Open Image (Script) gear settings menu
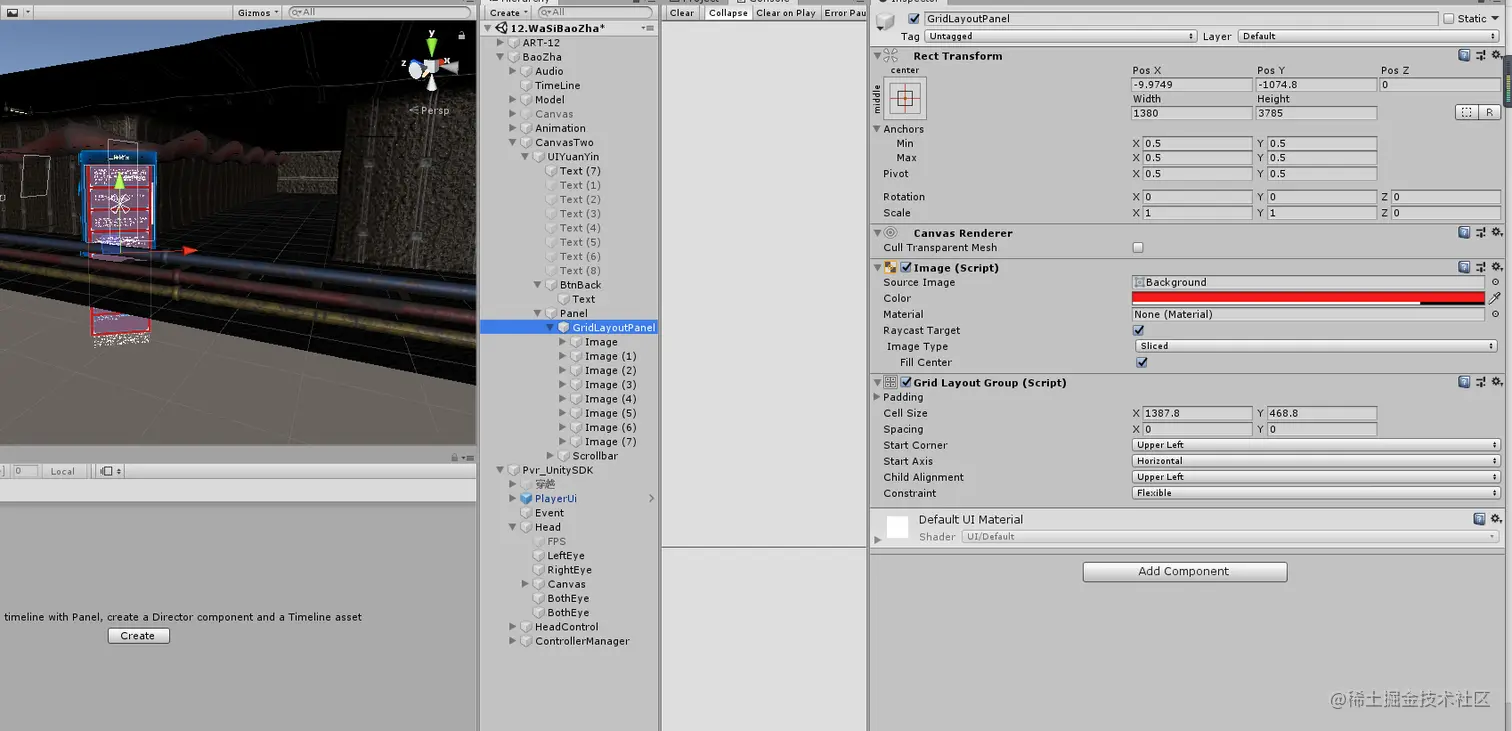Screen dimensions: 1512x731 coord(1496,268)
